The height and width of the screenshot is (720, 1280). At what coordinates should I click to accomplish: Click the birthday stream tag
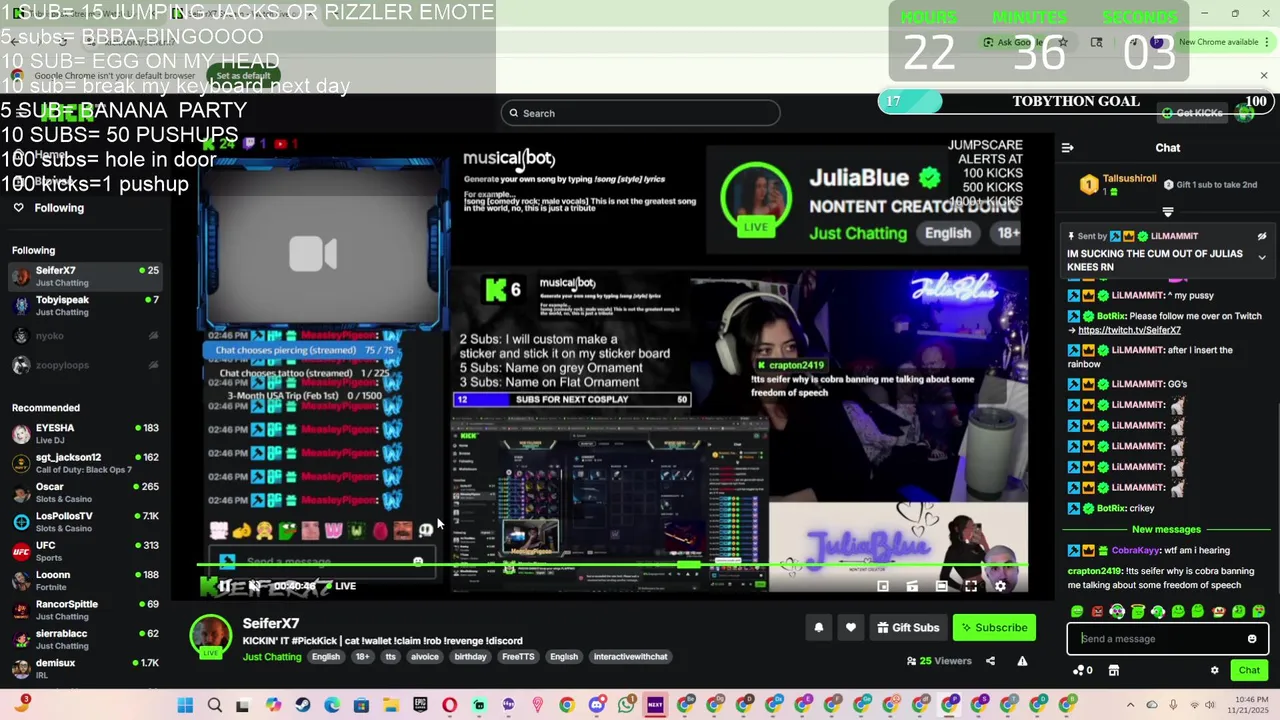pos(470,657)
